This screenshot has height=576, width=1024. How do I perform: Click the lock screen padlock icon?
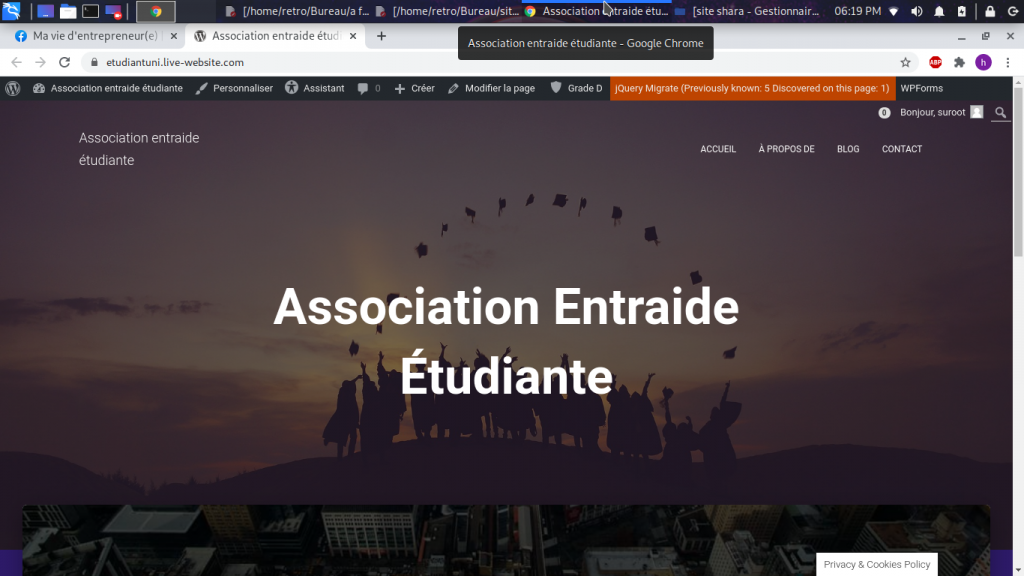pos(990,11)
